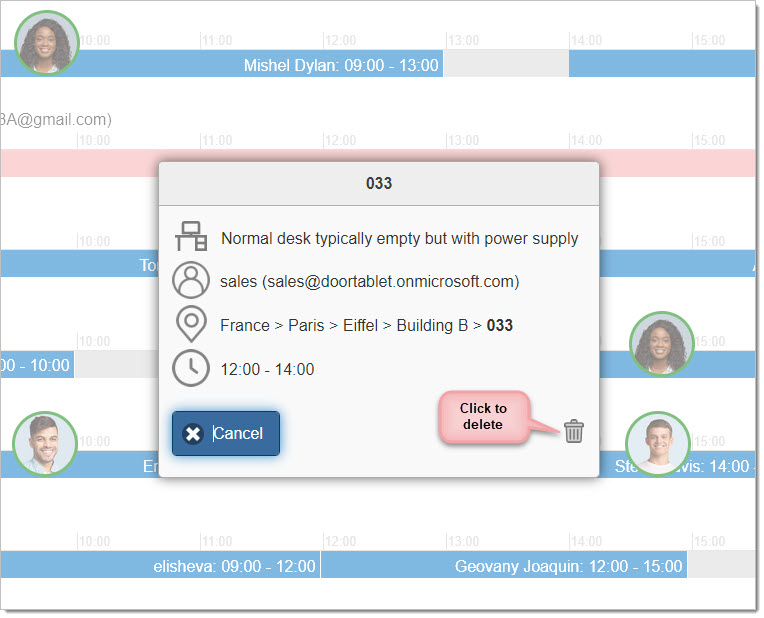Select the bearded man's avatar on left
The image size is (764, 618).
[x=45, y=444]
